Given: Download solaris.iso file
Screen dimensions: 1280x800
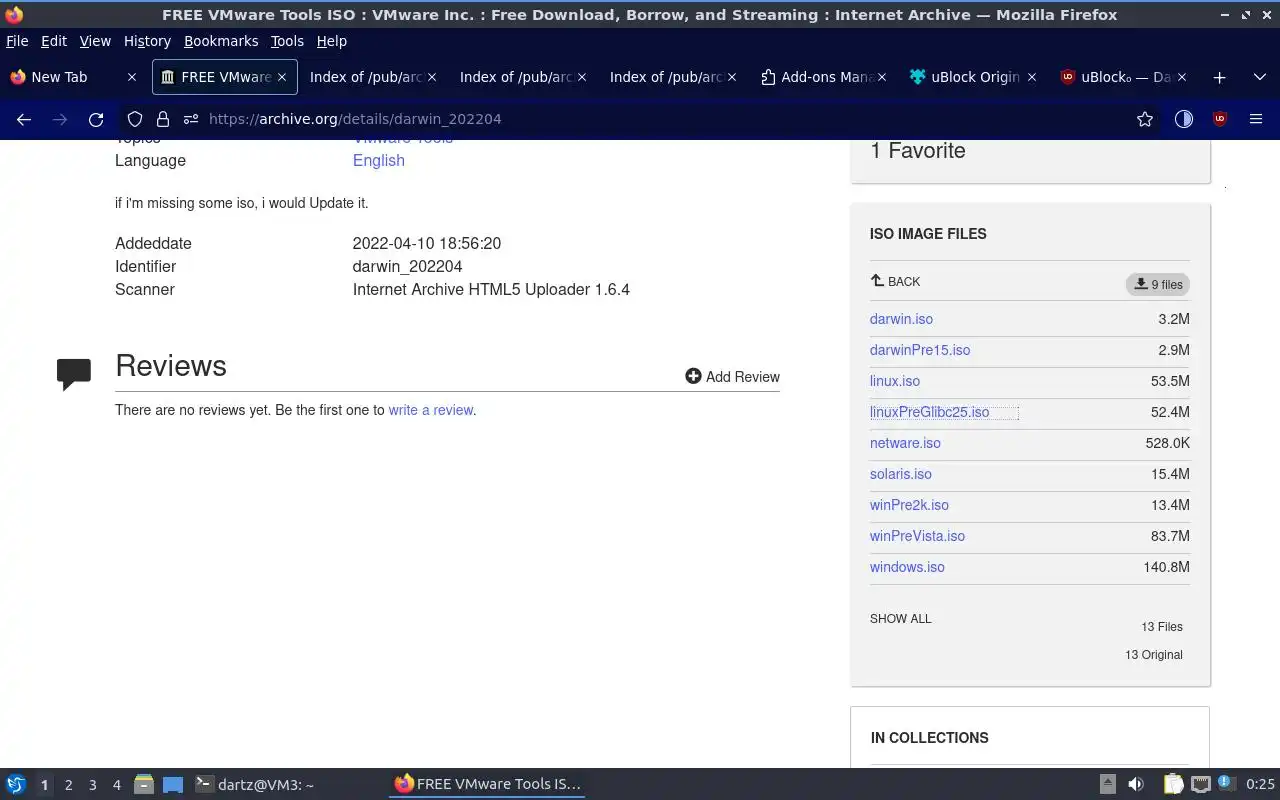Looking at the screenshot, I should pos(901,474).
